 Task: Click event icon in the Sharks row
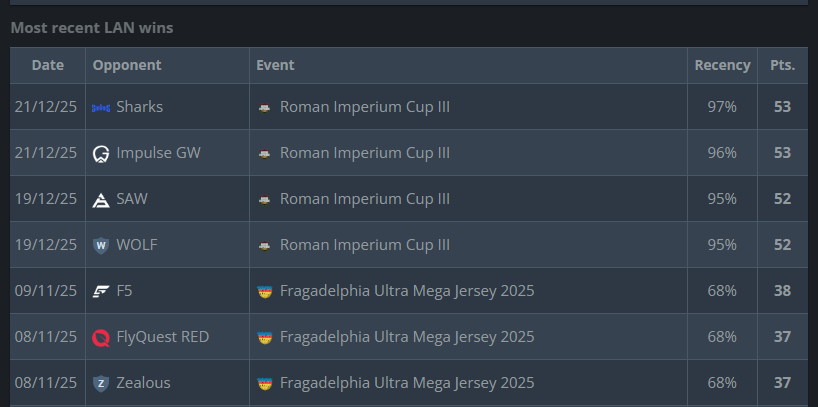265,107
